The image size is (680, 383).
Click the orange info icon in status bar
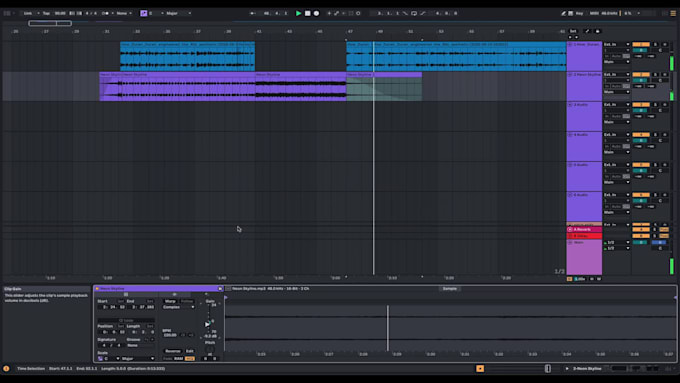point(6,369)
